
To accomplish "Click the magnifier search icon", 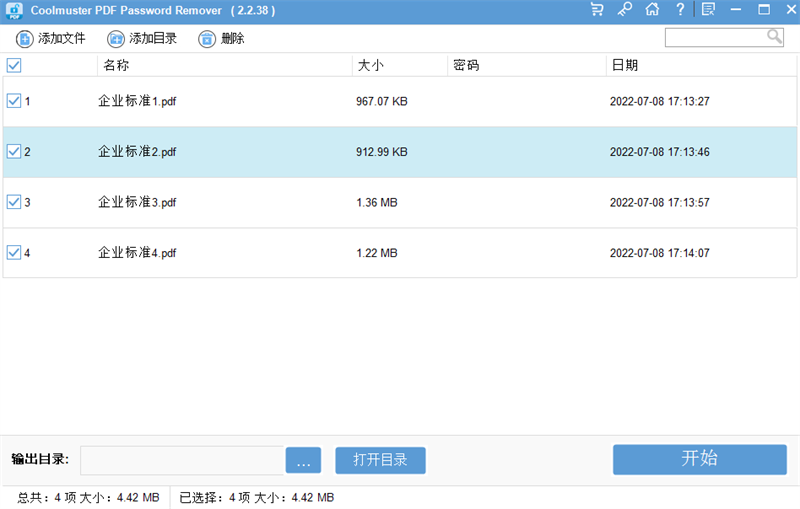I will click(774, 37).
